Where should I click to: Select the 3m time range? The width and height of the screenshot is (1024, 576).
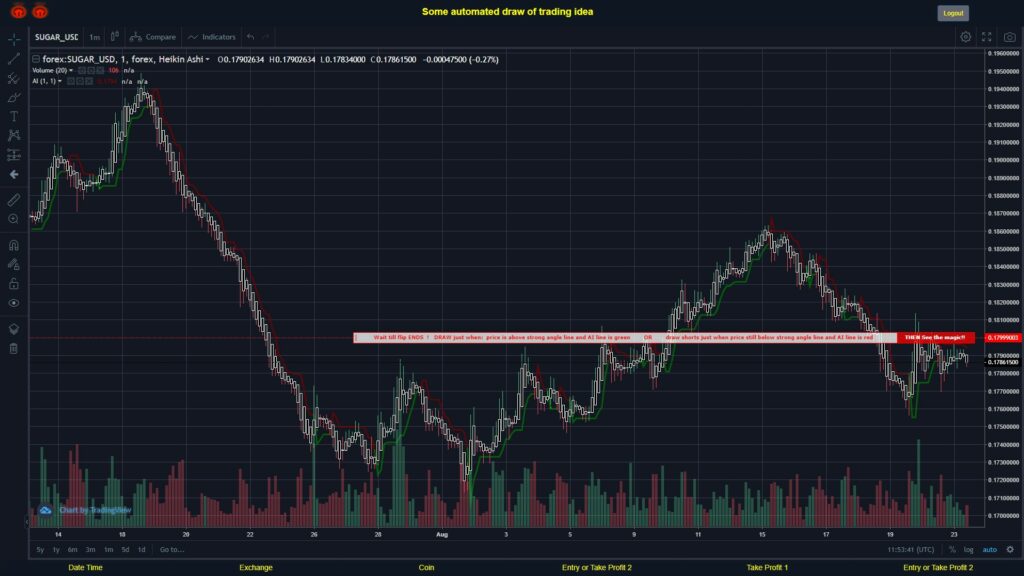90,550
